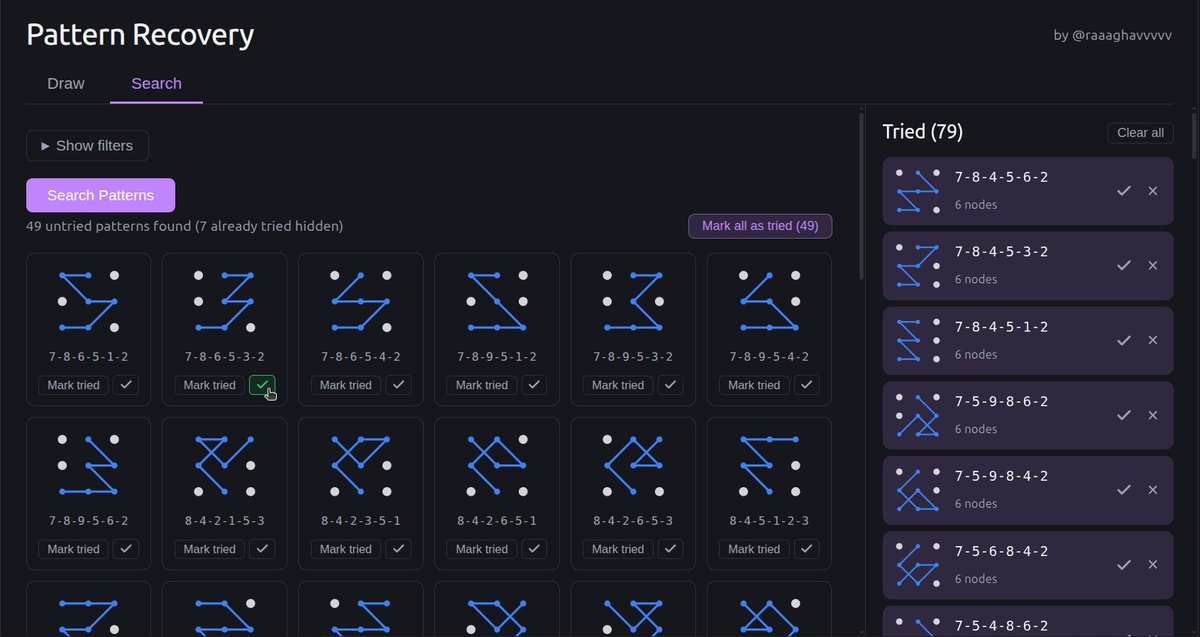Click Mark all as tried (49)
This screenshot has width=1200, height=637.
(760, 226)
